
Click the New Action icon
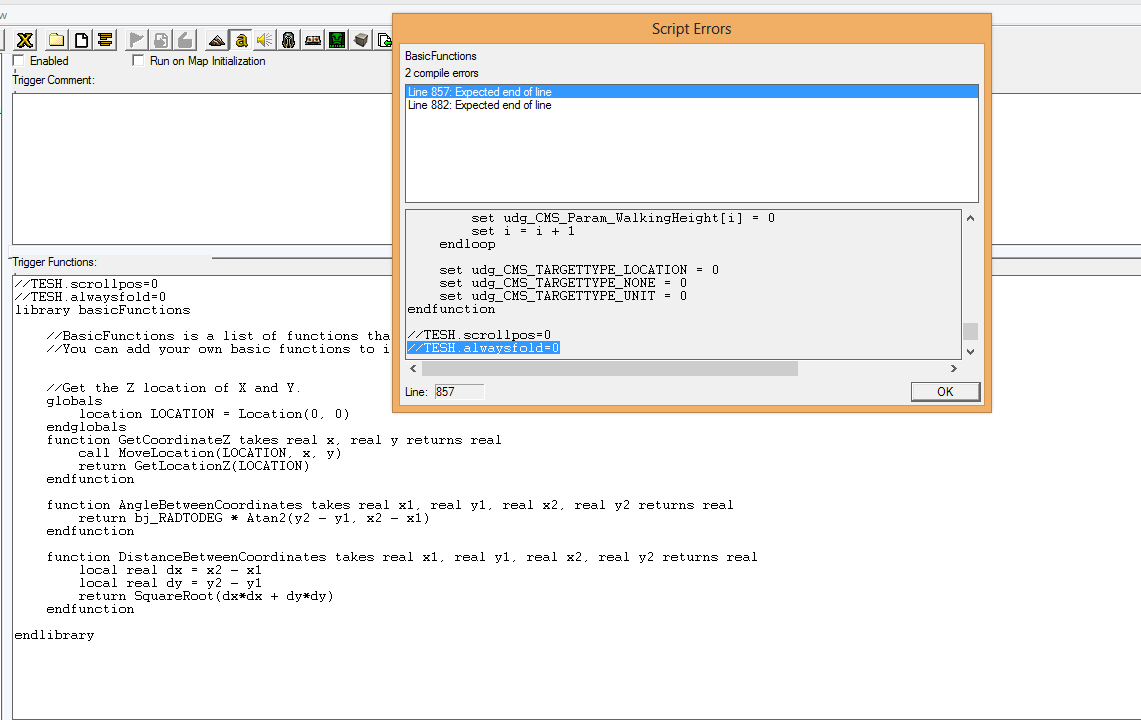tap(186, 40)
